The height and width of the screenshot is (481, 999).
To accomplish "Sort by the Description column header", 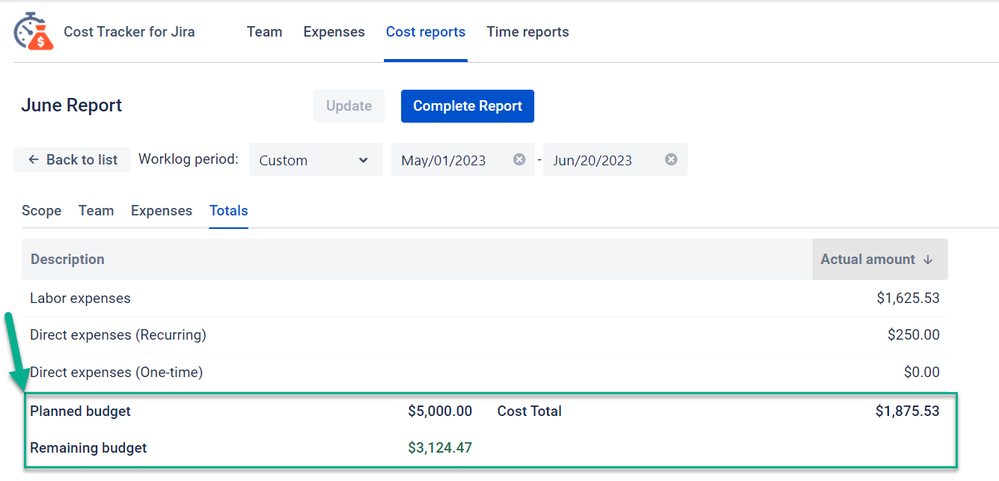I will pos(68,259).
